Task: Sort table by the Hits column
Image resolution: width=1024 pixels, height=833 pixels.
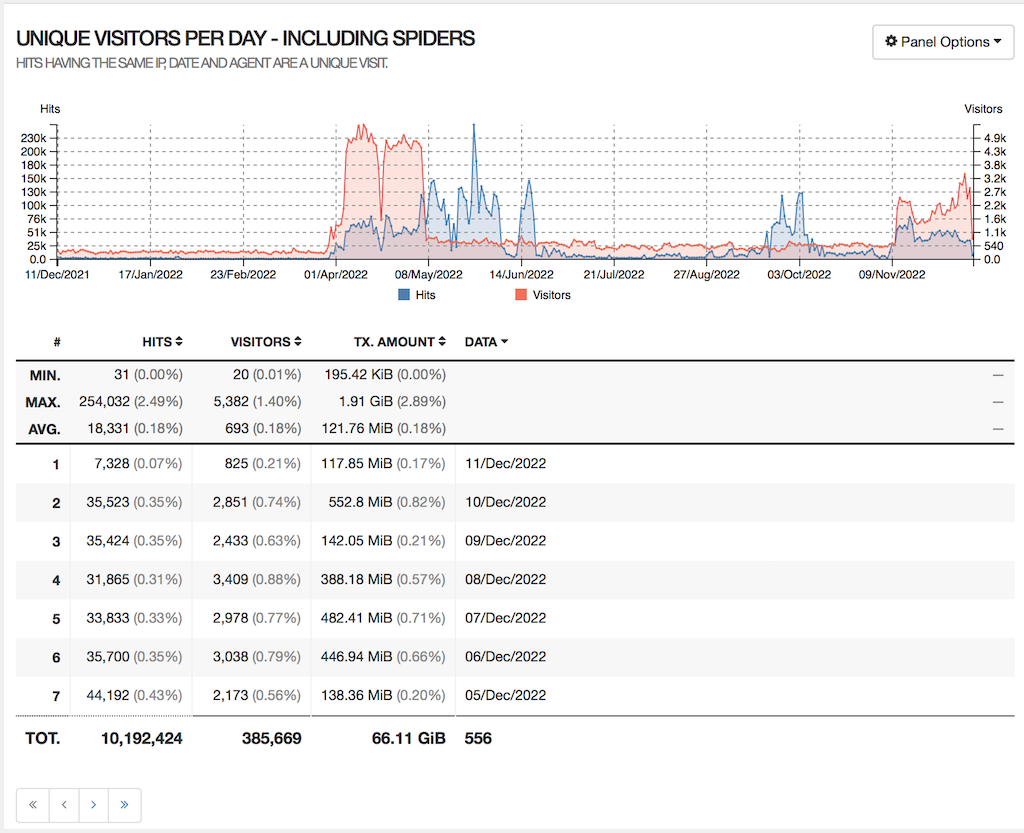Action: [x=162, y=342]
